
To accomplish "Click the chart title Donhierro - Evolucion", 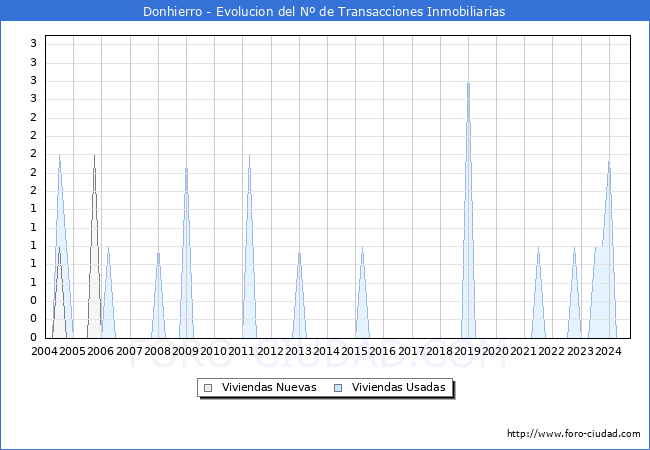I will [x=324, y=11].
